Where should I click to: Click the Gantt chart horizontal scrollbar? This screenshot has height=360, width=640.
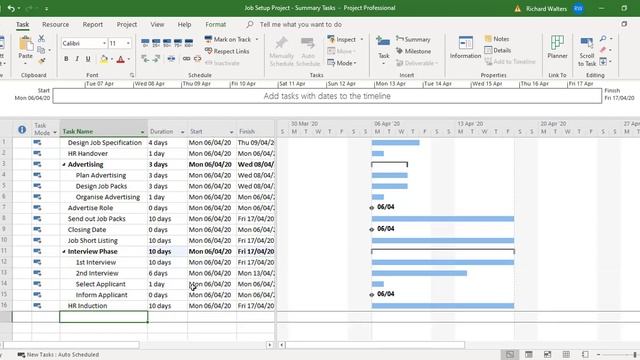point(375,345)
